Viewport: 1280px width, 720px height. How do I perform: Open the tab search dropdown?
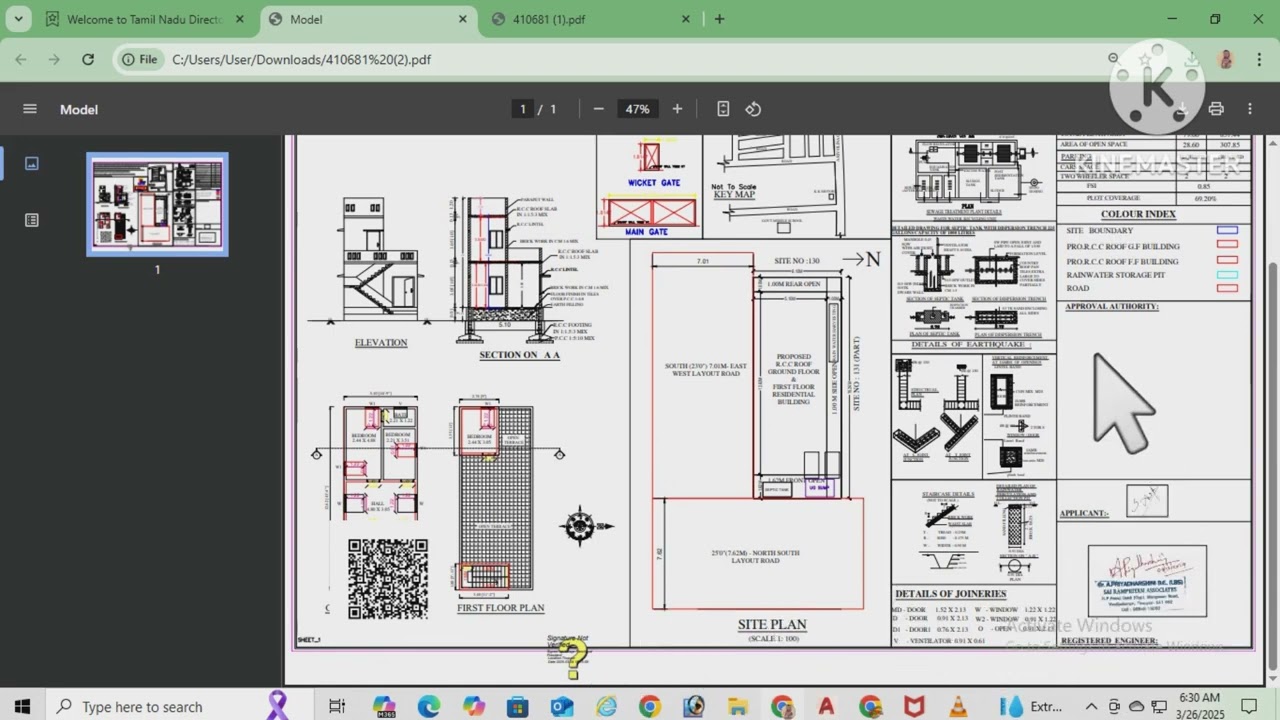18,19
